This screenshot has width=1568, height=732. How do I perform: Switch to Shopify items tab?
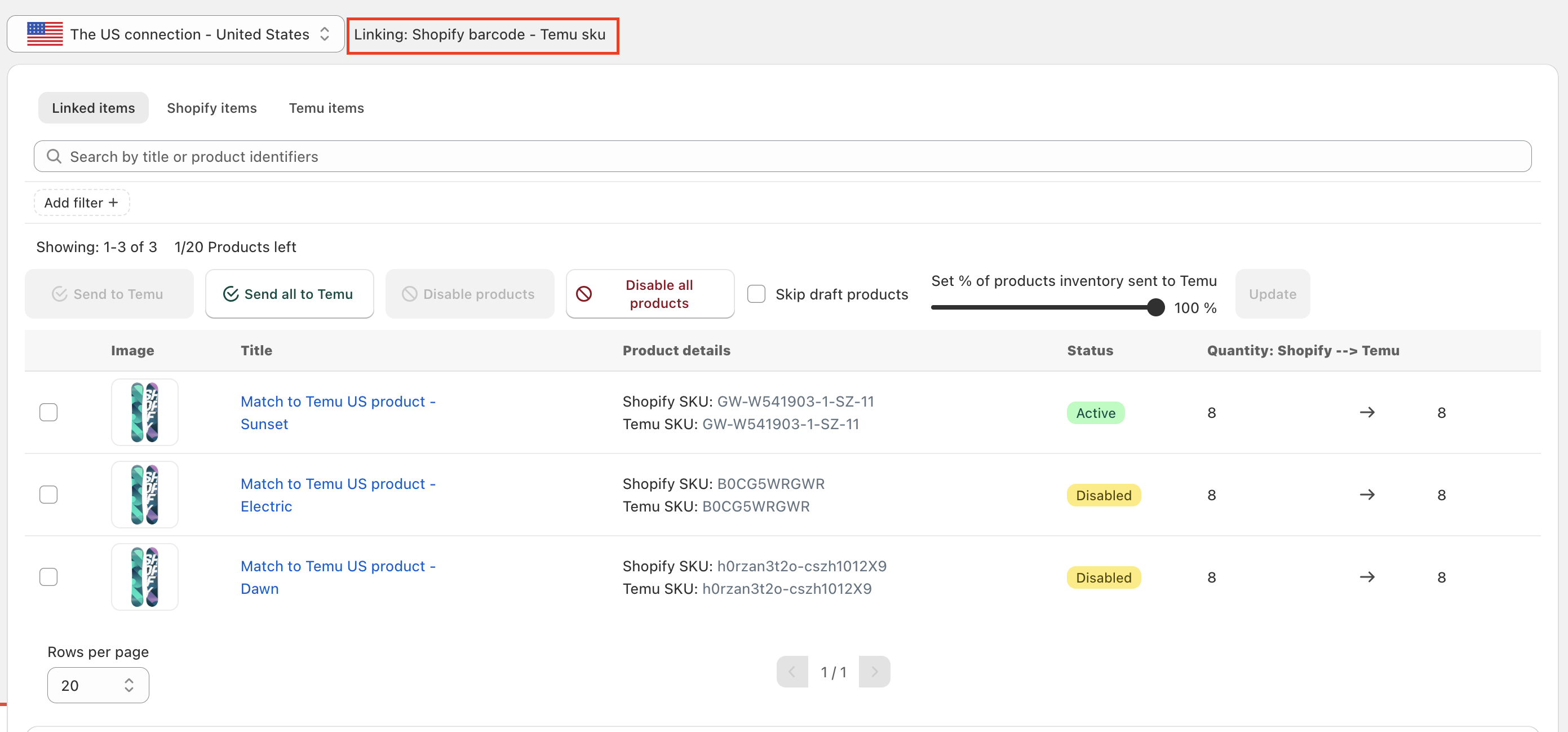click(212, 108)
